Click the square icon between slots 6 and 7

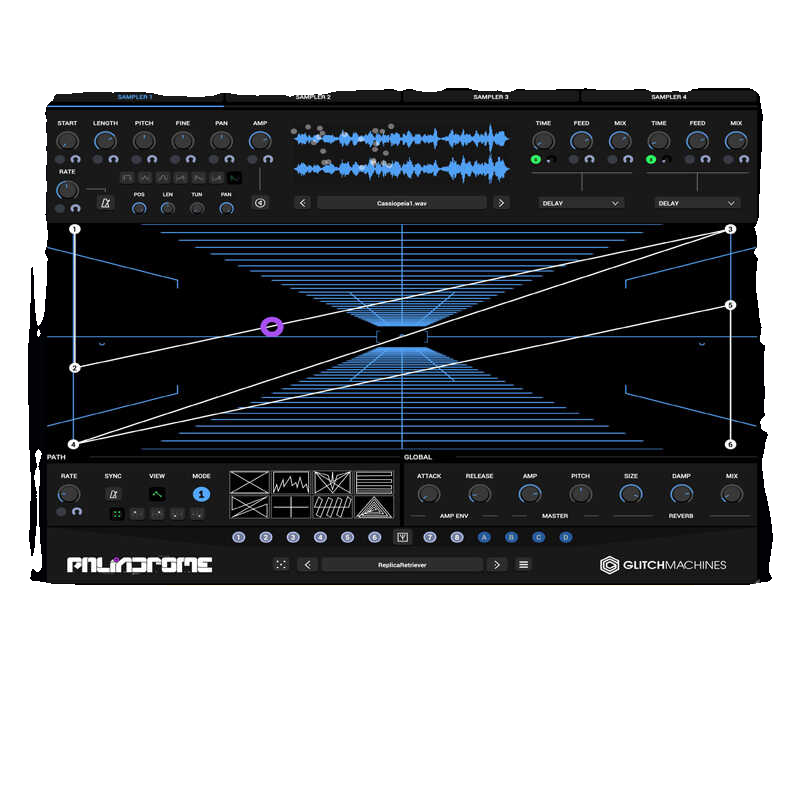[x=402, y=537]
